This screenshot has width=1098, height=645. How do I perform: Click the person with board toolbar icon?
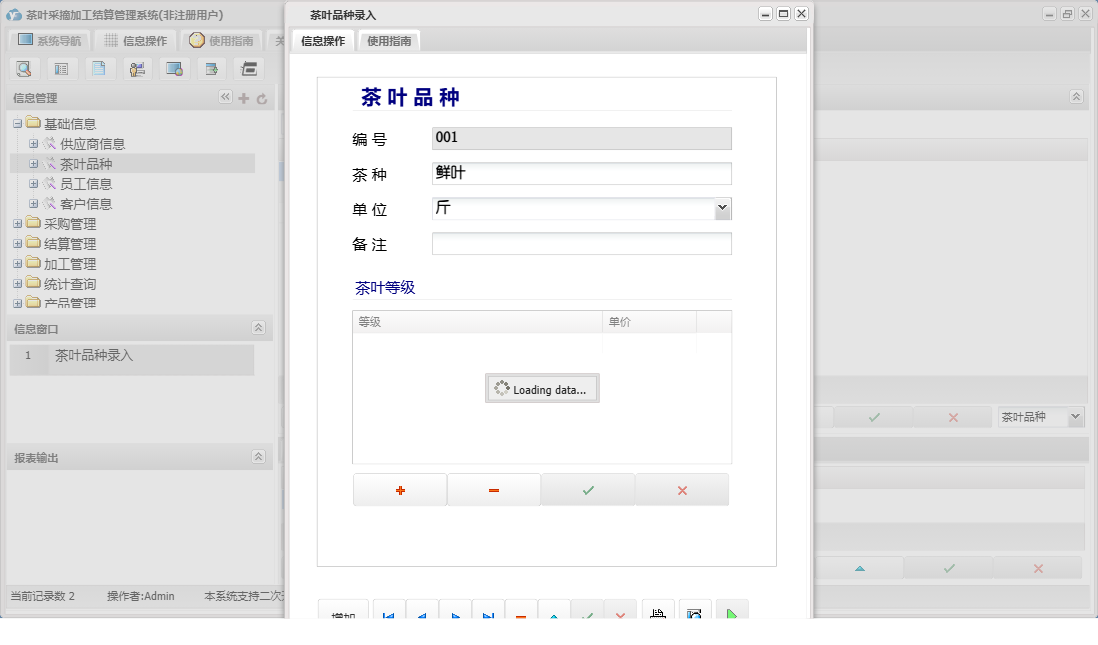137,69
